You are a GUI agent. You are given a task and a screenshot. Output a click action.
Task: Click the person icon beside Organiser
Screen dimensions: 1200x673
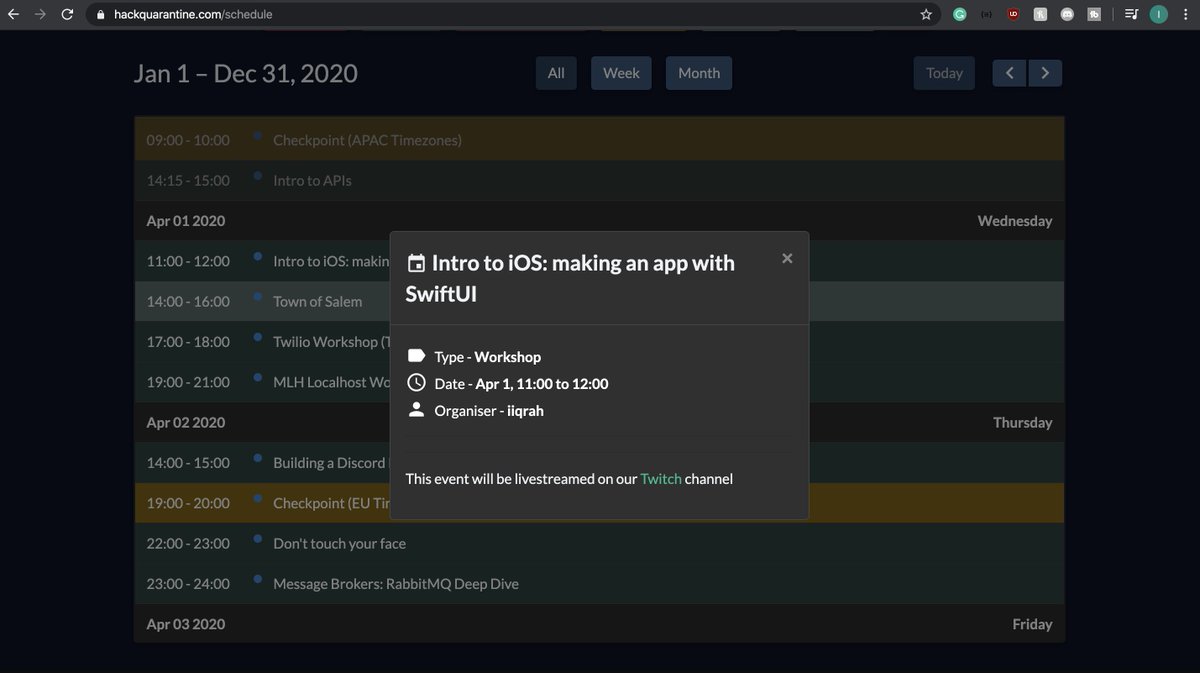coord(416,410)
